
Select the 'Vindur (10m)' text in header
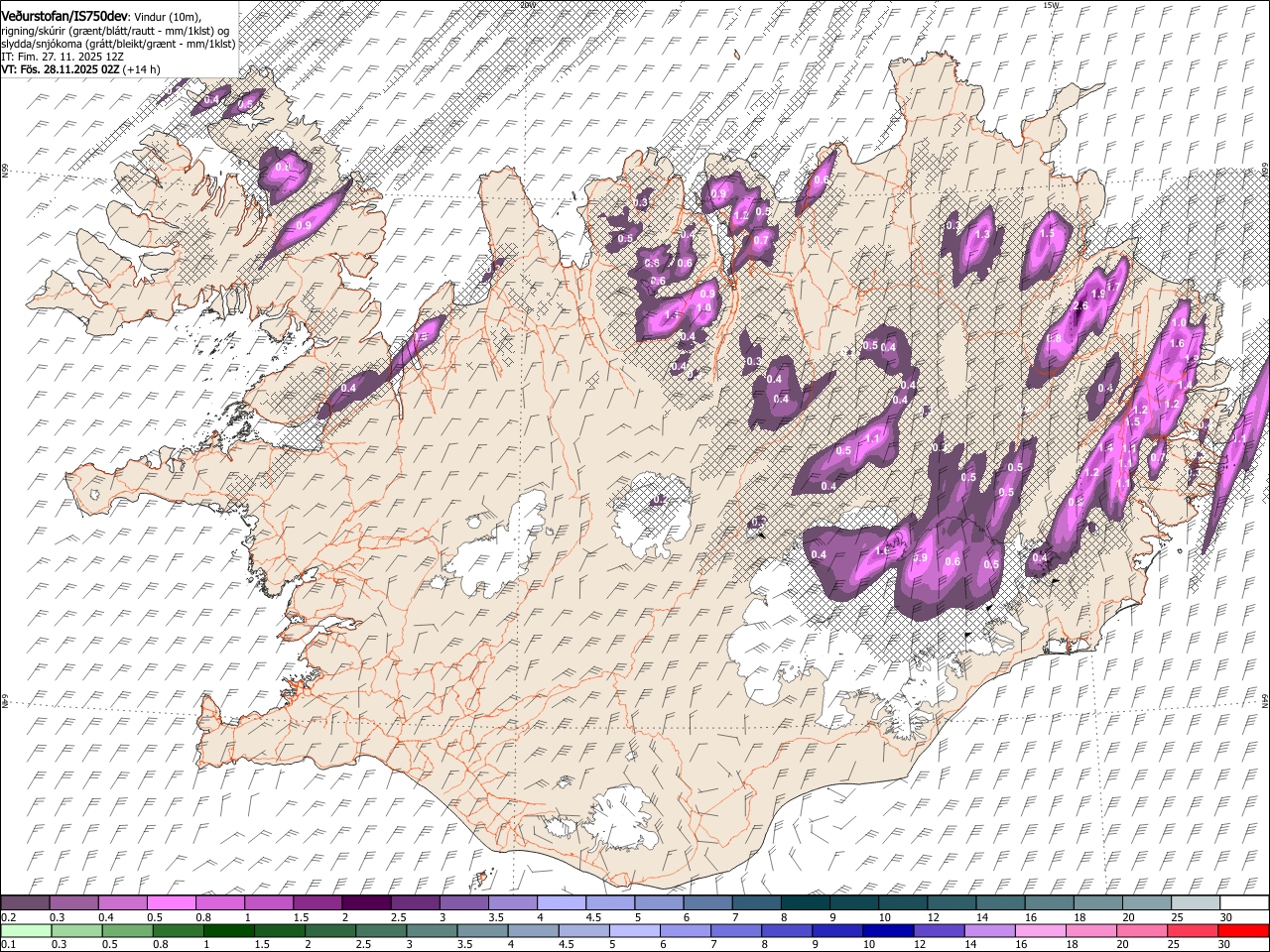[x=167, y=18]
